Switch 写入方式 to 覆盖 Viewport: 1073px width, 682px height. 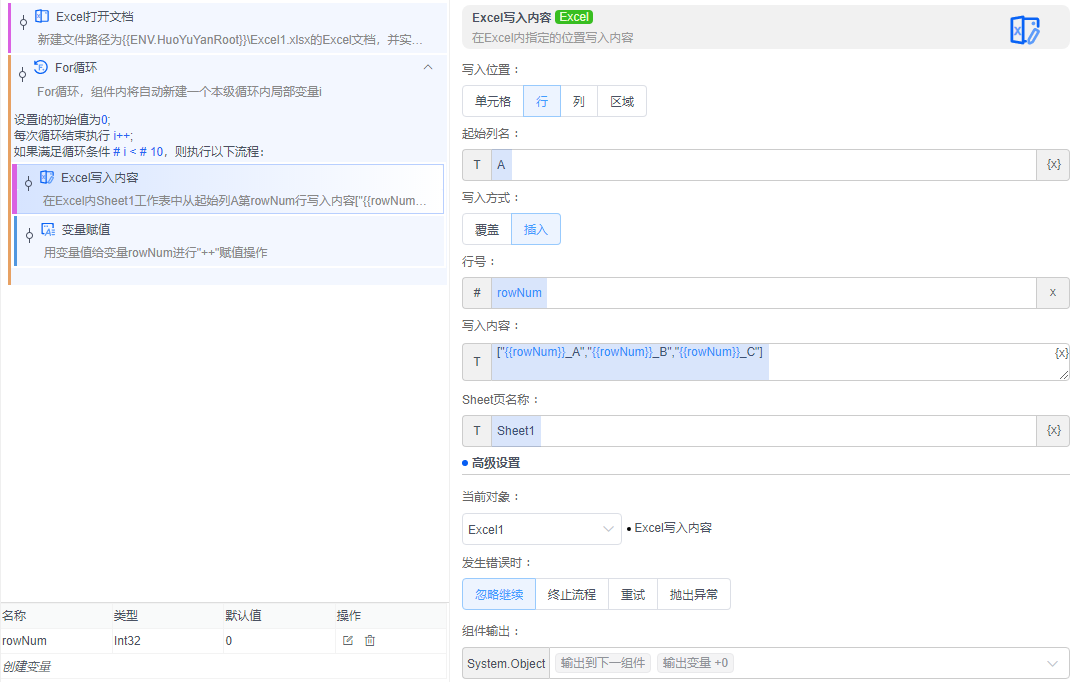coord(486,228)
